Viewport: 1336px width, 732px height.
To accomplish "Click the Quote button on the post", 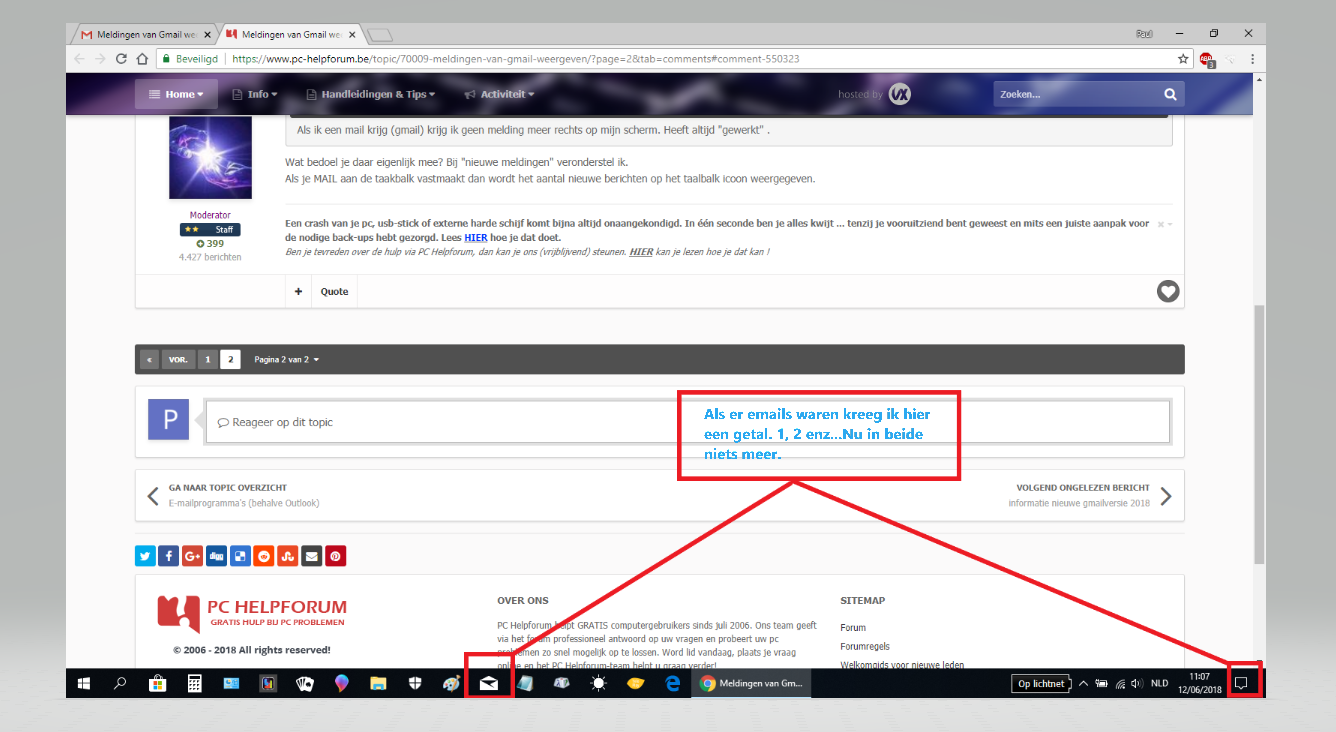I will 335,291.
